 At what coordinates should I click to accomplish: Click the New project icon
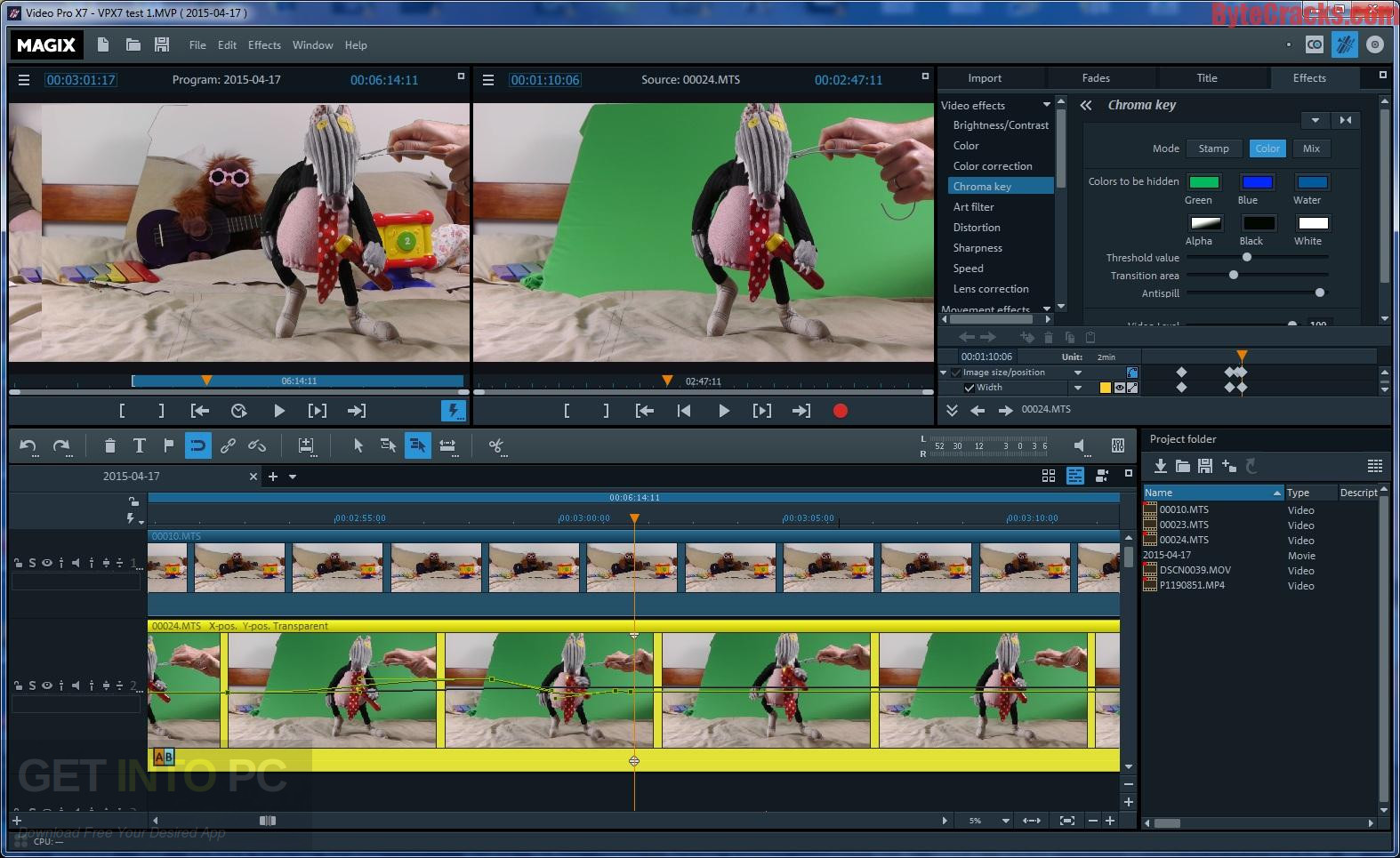click(103, 44)
